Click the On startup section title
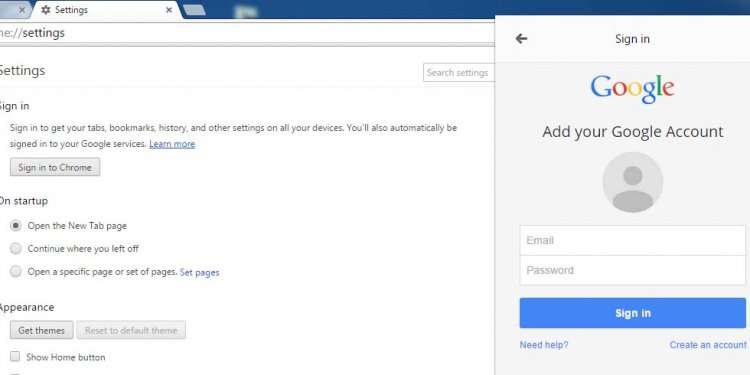The width and height of the screenshot is (750, 375). pos(23,201)
